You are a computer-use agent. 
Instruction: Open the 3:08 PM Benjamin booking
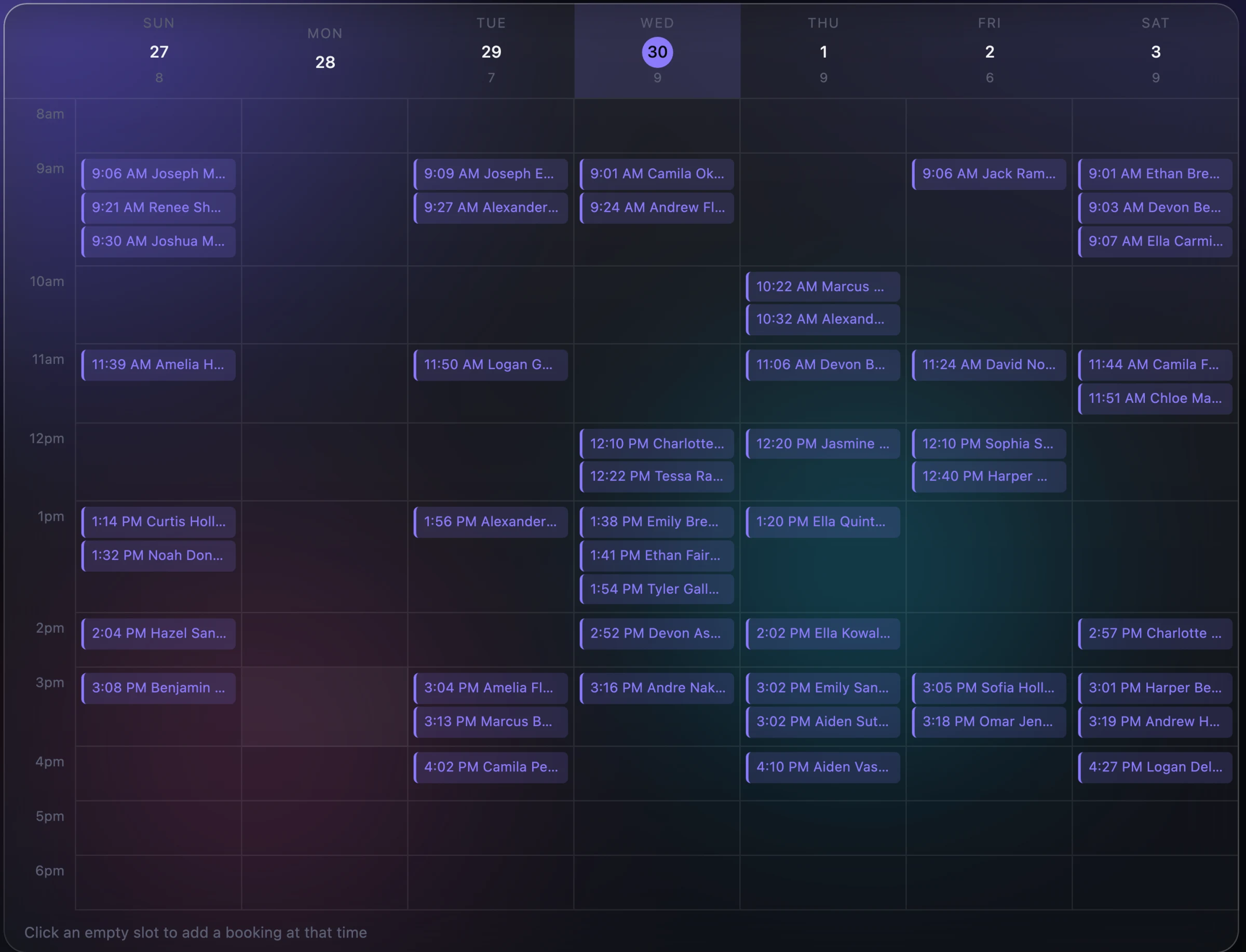(159, 688)
